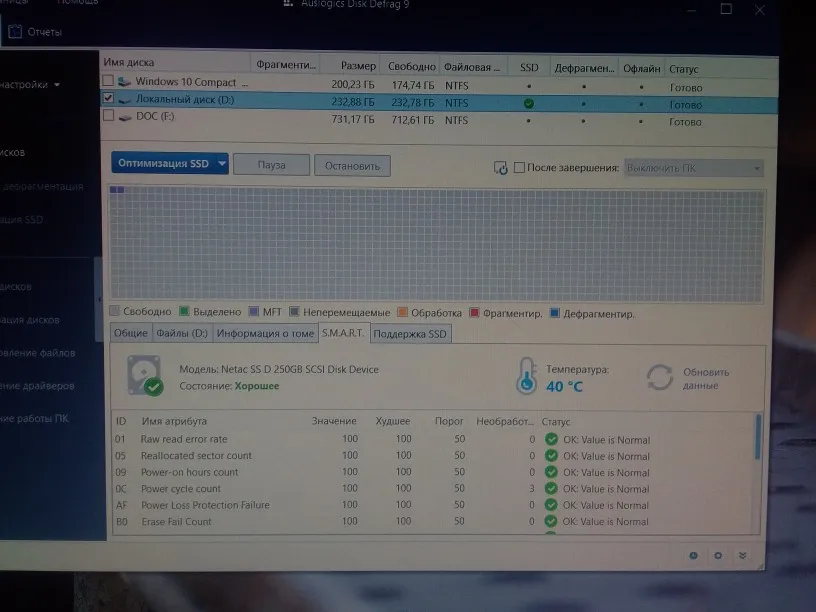Select the Reallocated sector count row text
This screenshot has width=816, height=612.
196,455
